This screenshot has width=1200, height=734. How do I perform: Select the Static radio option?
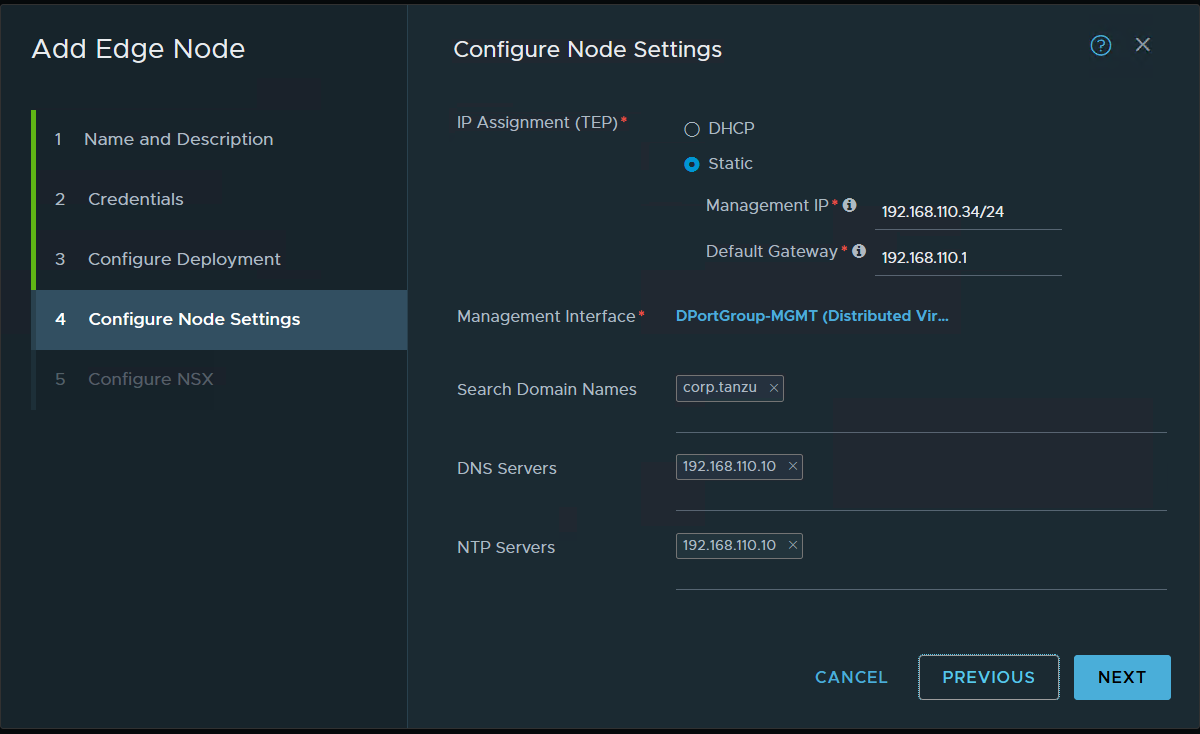[692, 165]
